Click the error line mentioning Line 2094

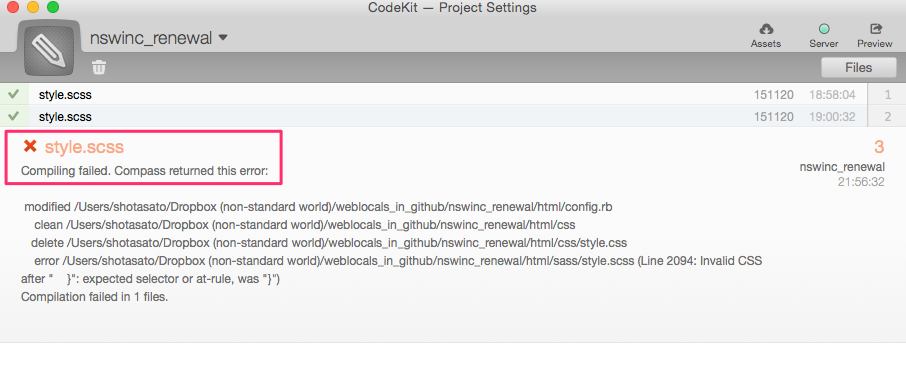pos(391,270)
